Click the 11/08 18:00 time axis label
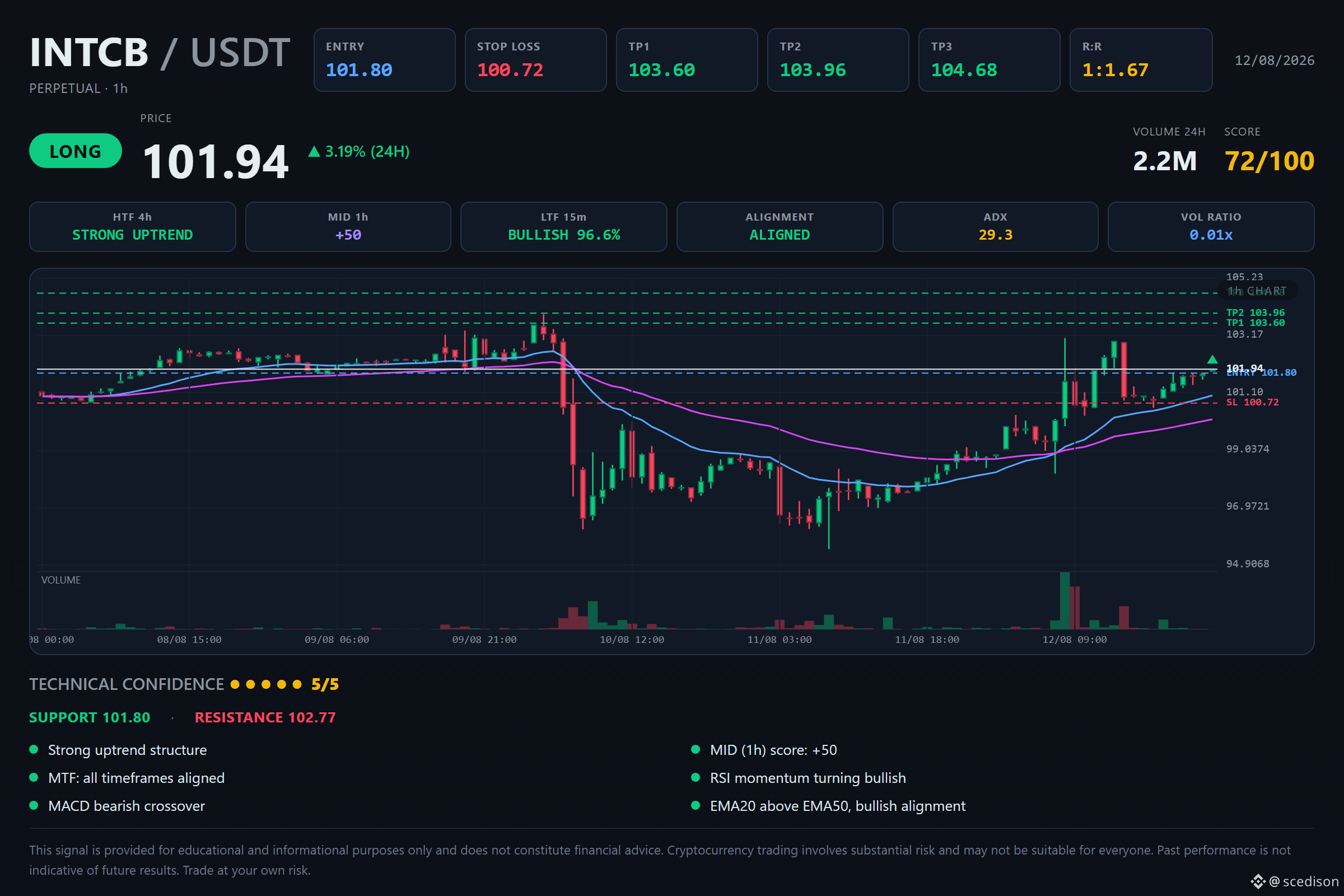 tap(927, 640)
